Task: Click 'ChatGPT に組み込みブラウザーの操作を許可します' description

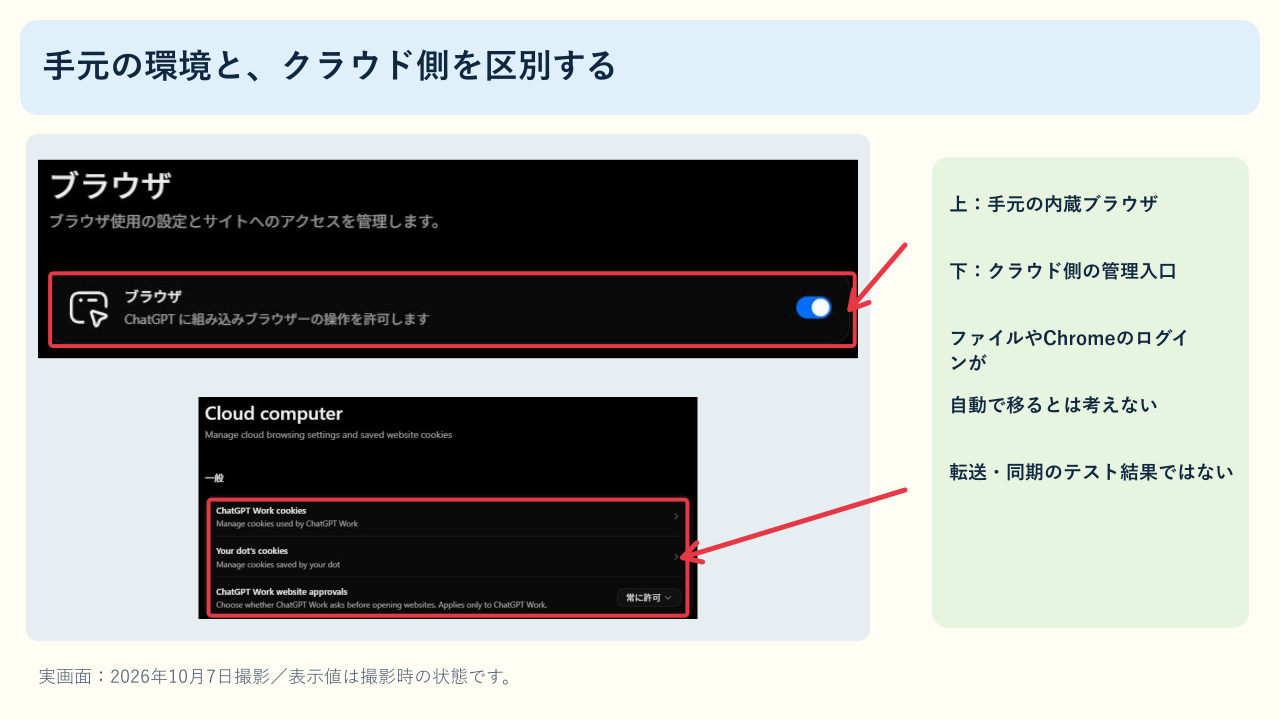Action: coord(276,320)
